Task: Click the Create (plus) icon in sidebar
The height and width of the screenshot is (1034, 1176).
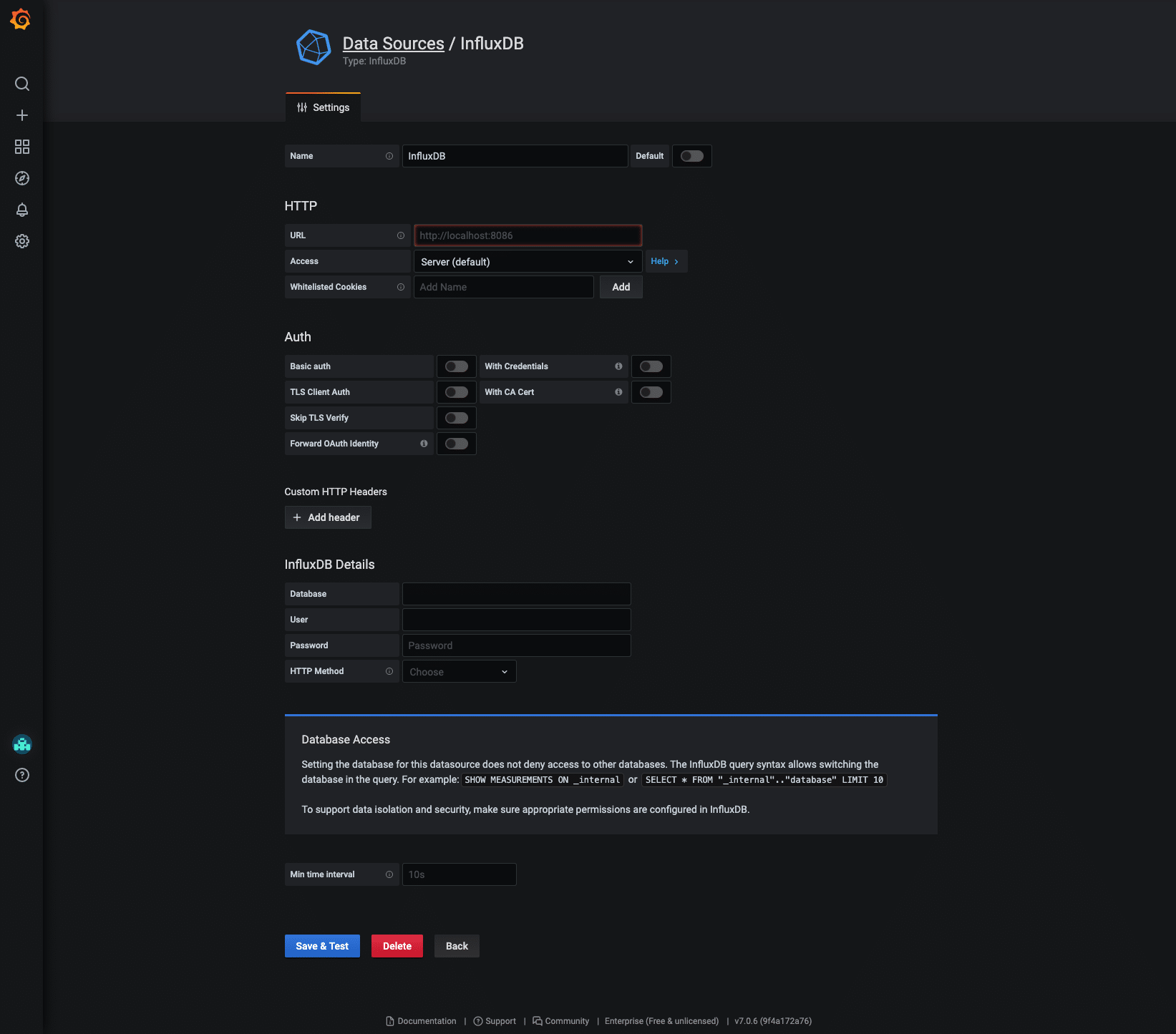Action: (21, 115)
